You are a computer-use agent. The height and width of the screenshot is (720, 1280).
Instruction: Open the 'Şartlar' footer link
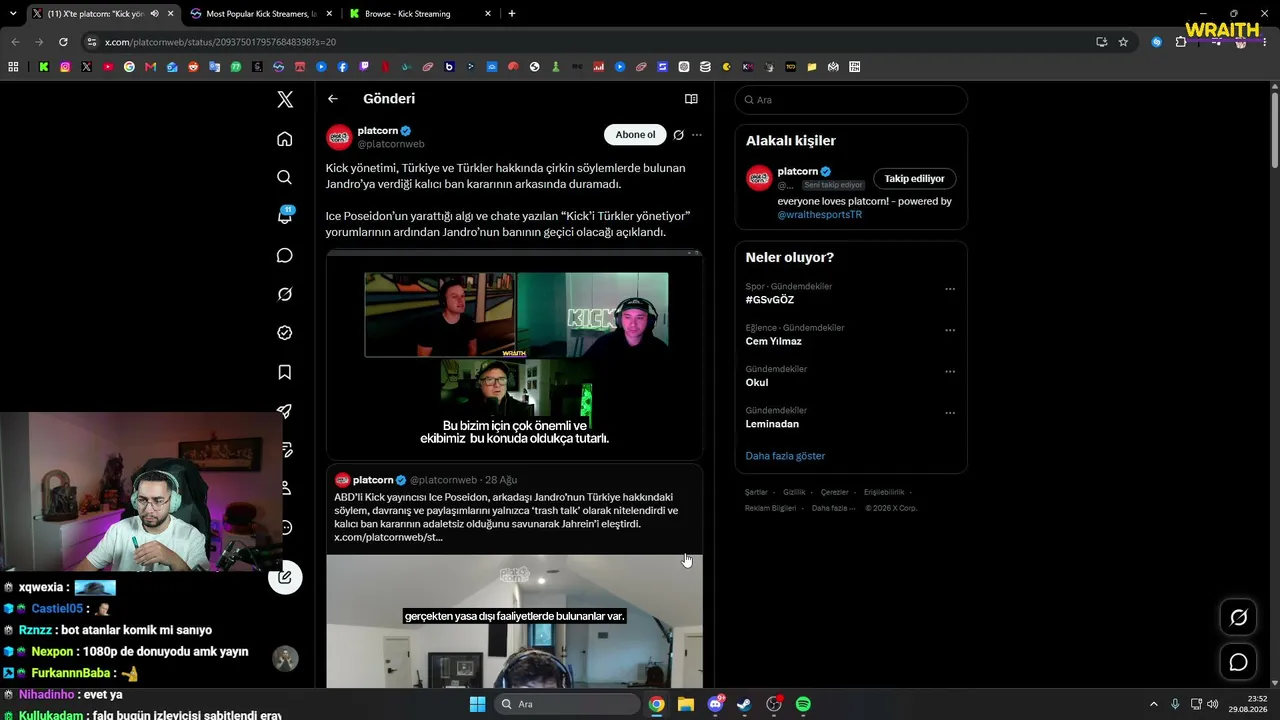[x=756, y=492]
